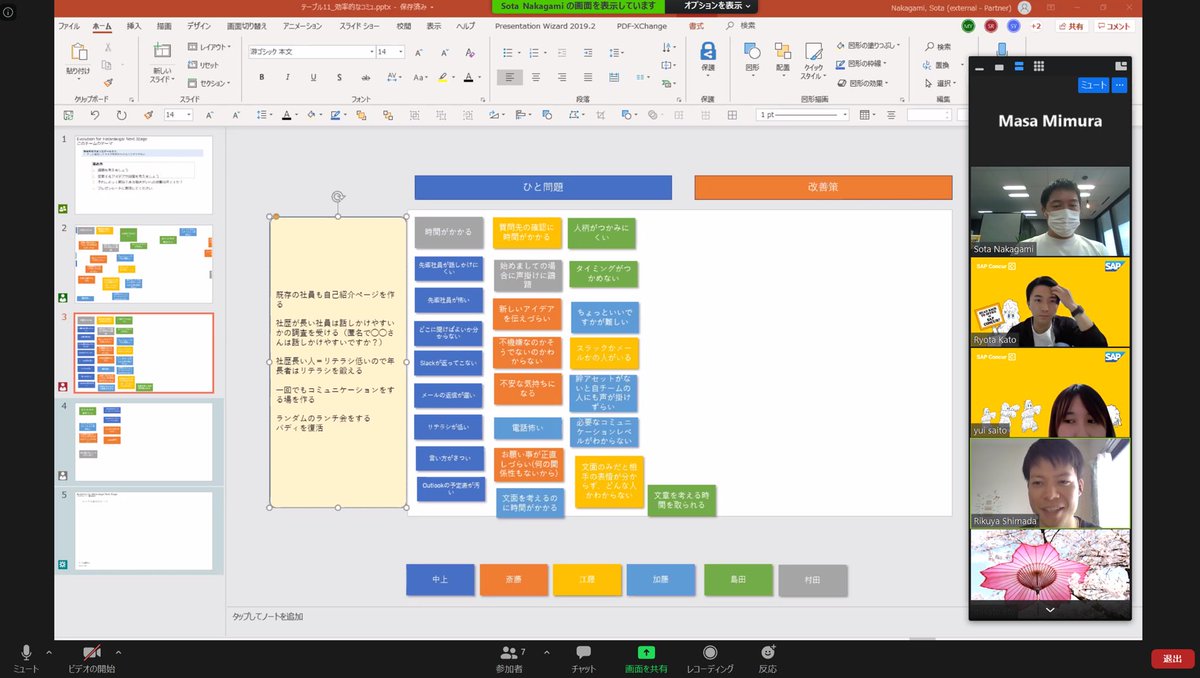1200x678 pixels.
Task: Select slide 5 thumbnail
Action: click(x=144, y=531)
